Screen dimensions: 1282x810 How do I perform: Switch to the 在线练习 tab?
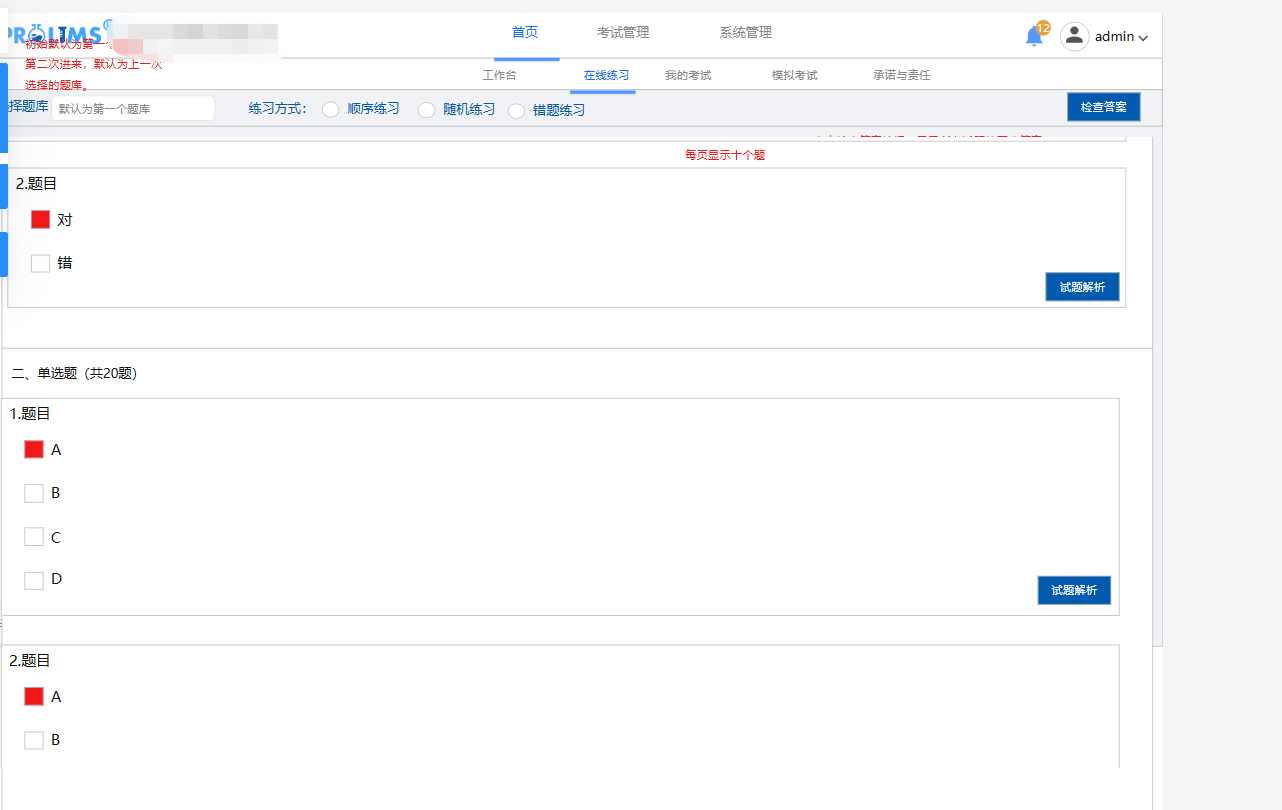(606, 75)
